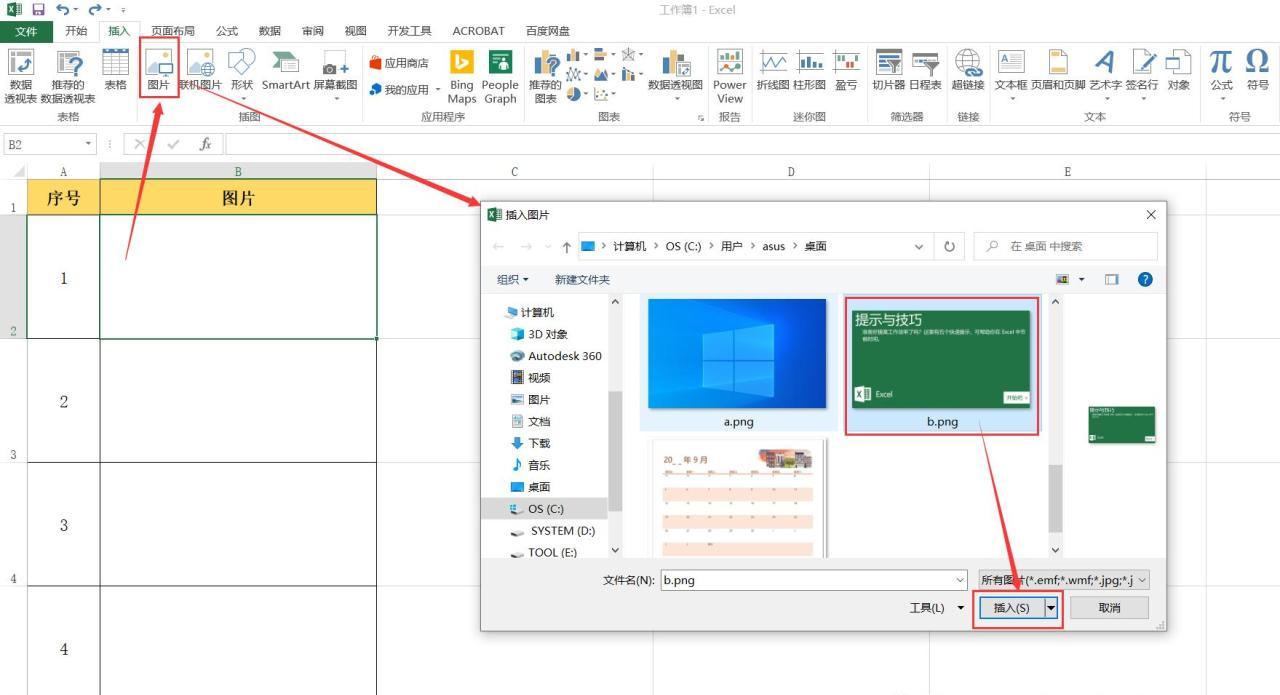
Task: Insert 数据透视图 pivot chart
Action: tap(675, 74)
